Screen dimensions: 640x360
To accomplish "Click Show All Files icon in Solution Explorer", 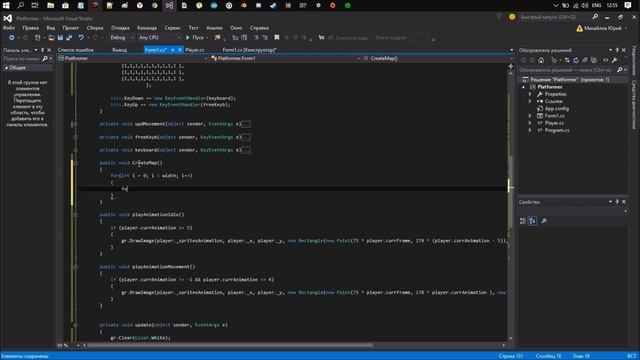I will (x=594, y=60).
